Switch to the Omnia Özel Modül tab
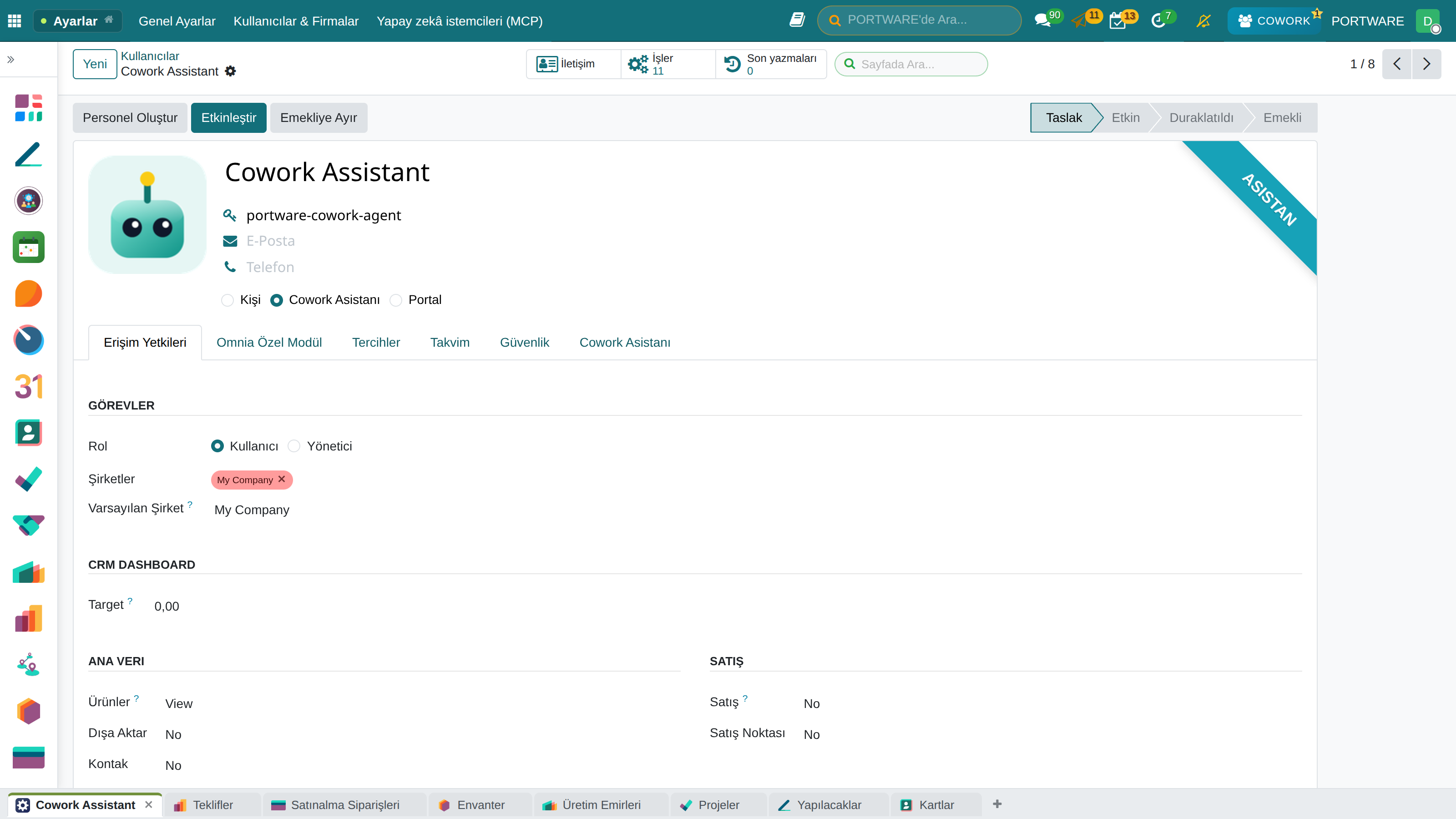The width and height of the screenshot is (1456, 819). [269, 343]
